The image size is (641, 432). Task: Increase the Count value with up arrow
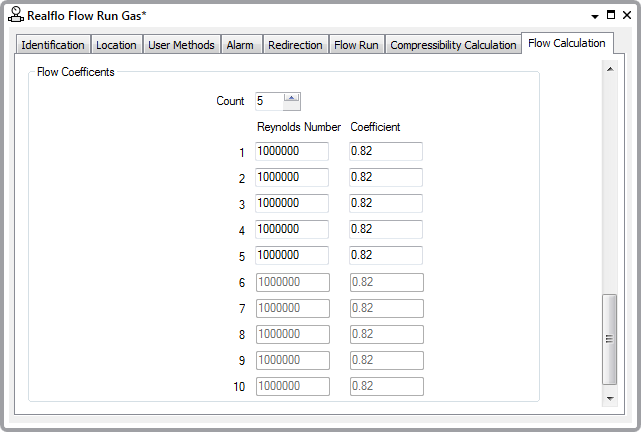291,97
